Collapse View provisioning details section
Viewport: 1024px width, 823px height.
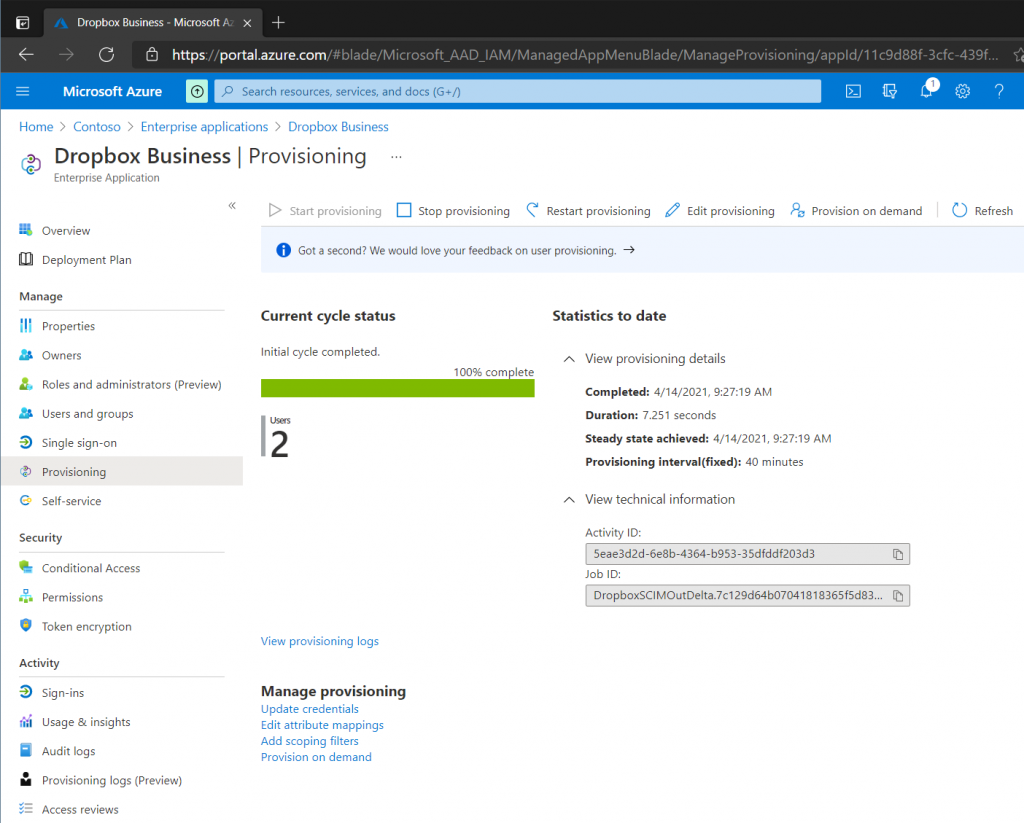(569, 359)
